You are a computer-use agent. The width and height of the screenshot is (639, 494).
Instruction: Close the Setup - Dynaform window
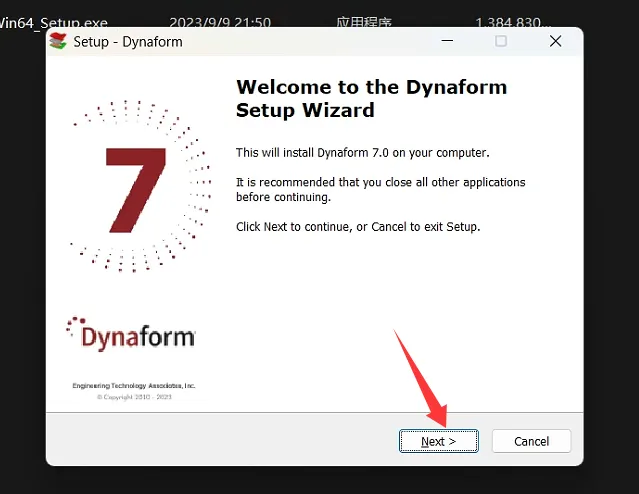555,41
